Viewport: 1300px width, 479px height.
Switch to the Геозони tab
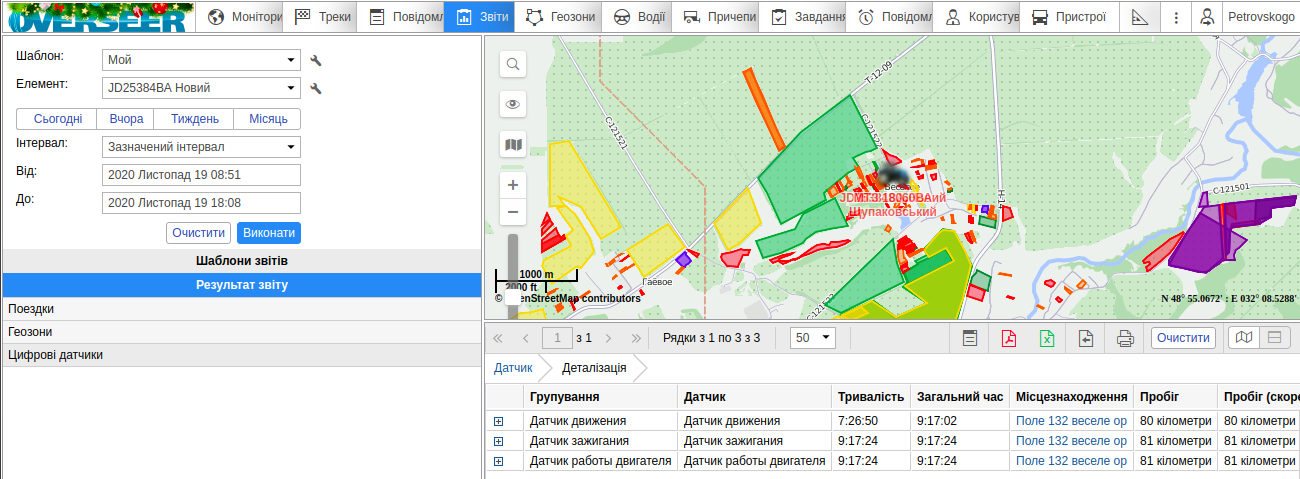pos(560,17)
